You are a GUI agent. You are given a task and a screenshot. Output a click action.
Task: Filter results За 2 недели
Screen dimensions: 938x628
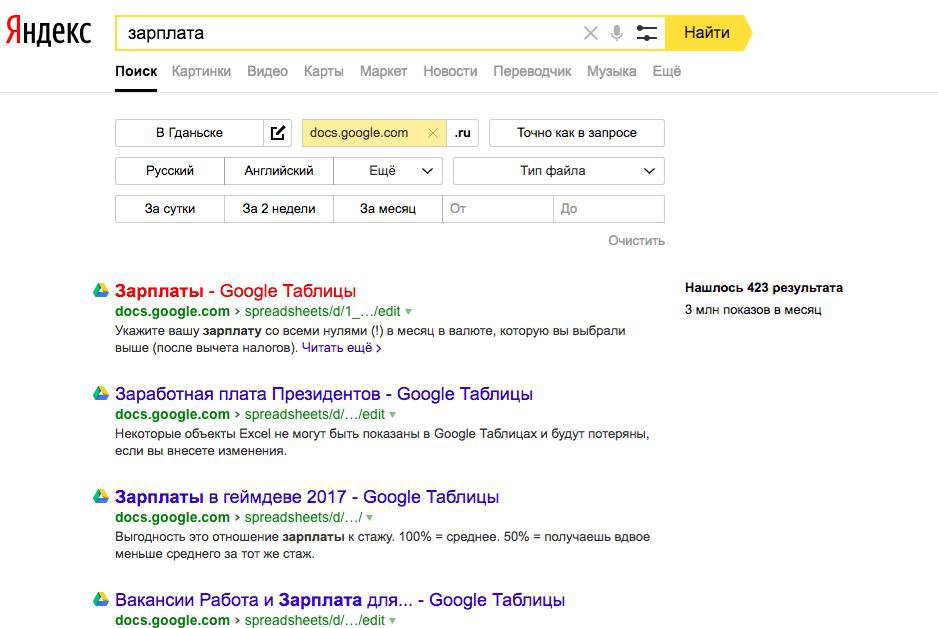tap(279, 209)
